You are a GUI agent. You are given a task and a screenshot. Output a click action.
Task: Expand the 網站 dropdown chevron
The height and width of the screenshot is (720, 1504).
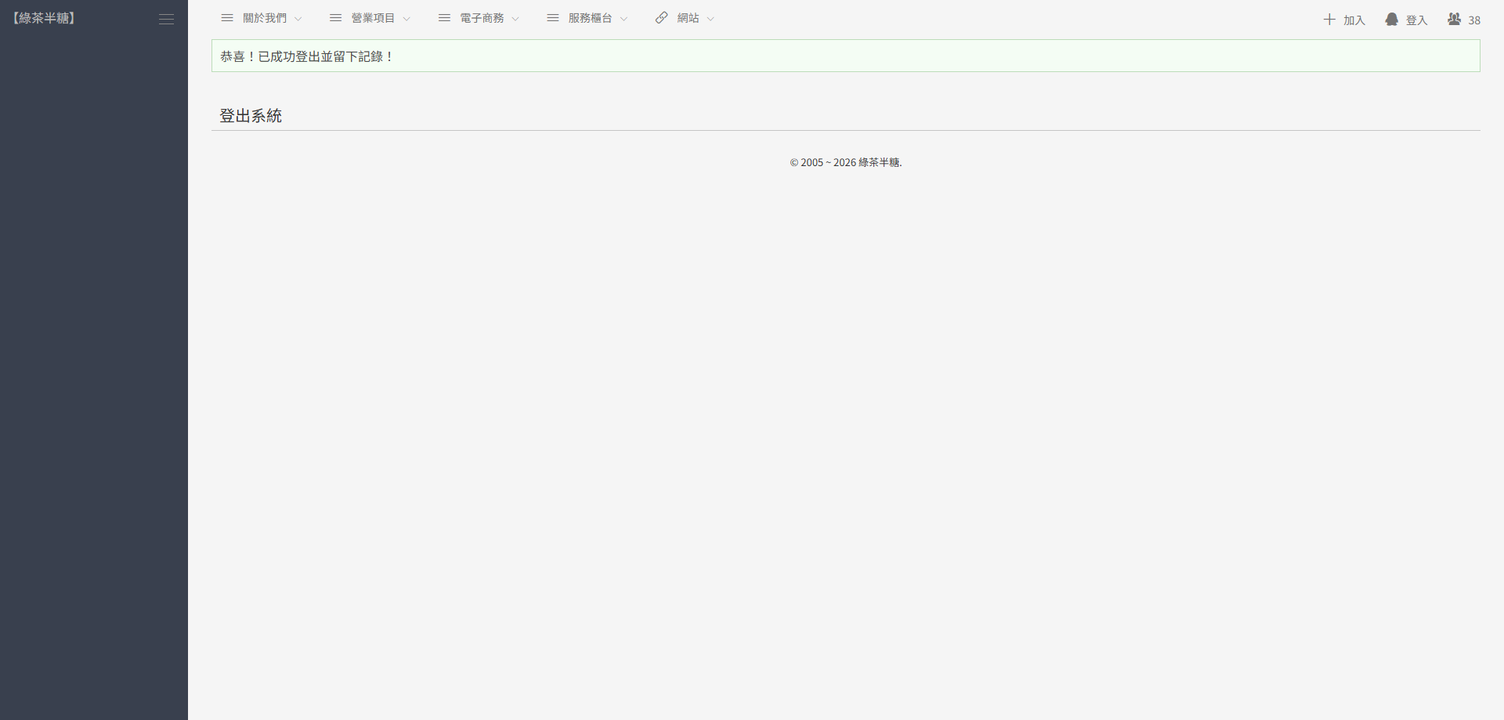click(711, 19)
